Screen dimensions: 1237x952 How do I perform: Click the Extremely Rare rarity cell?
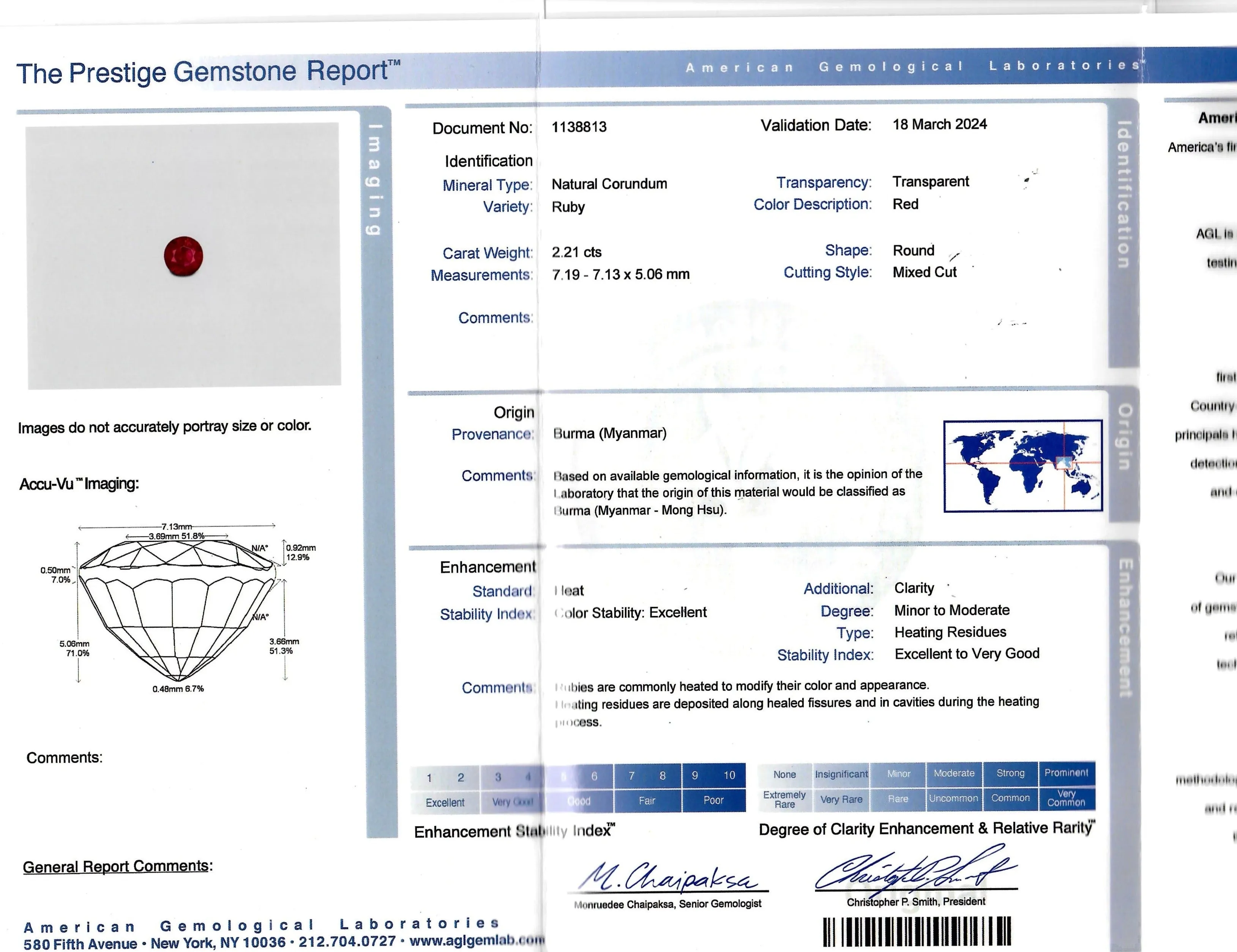pyautogui.click(x=784, y=800)
